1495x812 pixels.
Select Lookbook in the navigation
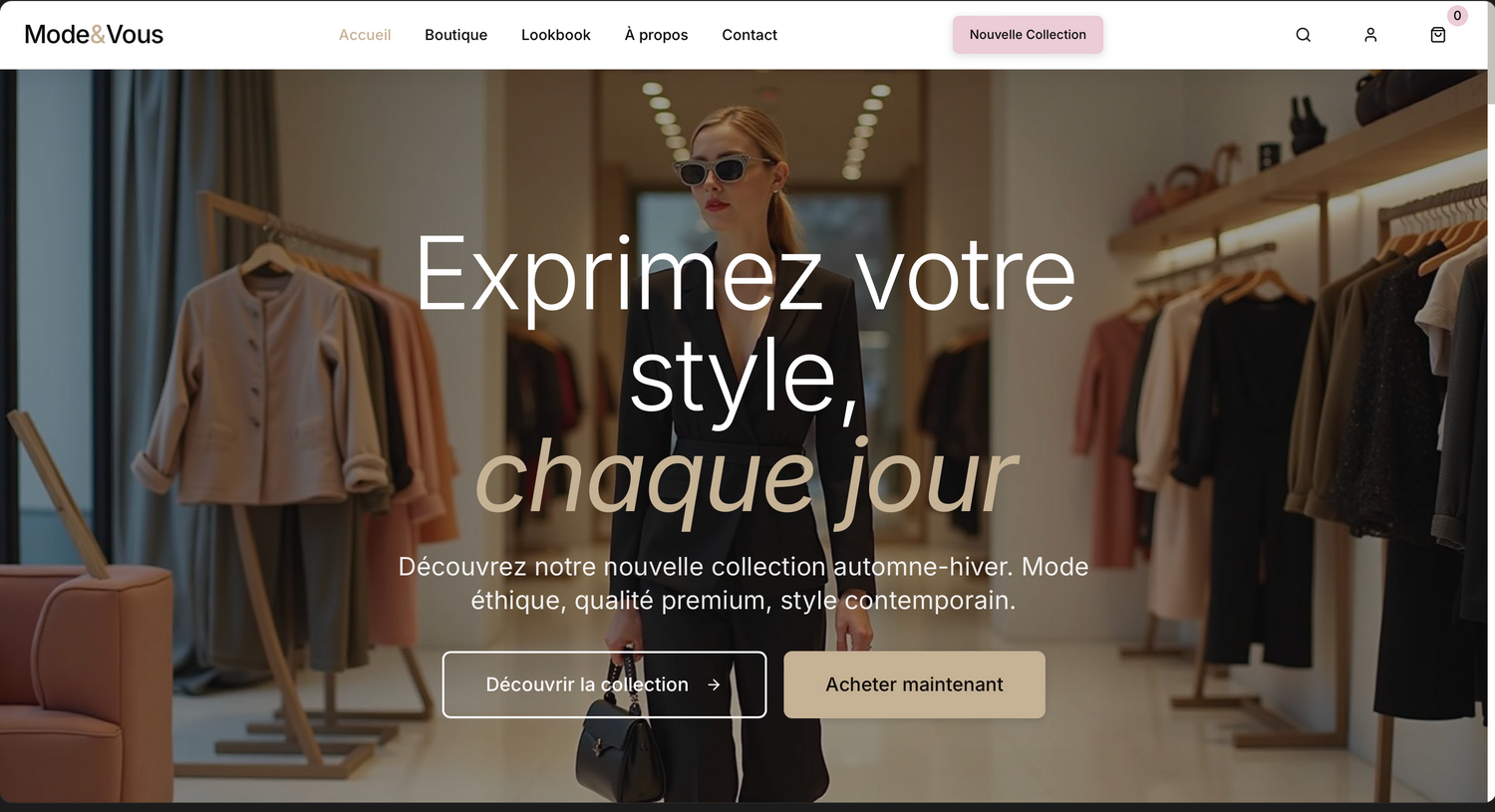pos(556,35)
